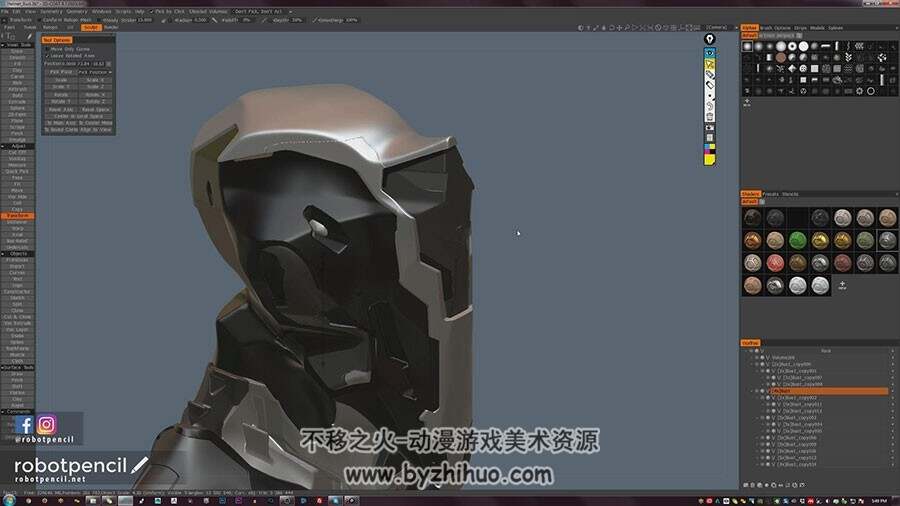Open the Symmetry menu
This screenshot has width=900, height=506.
pos(51,11)
